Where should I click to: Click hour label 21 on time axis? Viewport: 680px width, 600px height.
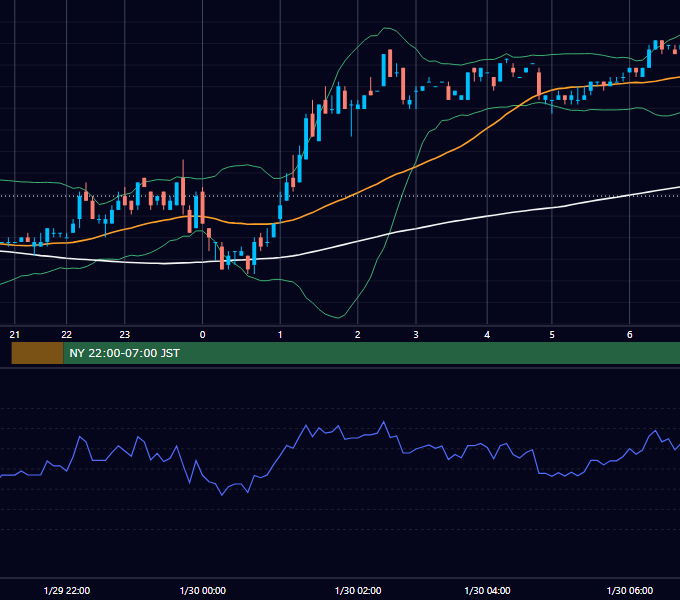[x=15, y=335]
